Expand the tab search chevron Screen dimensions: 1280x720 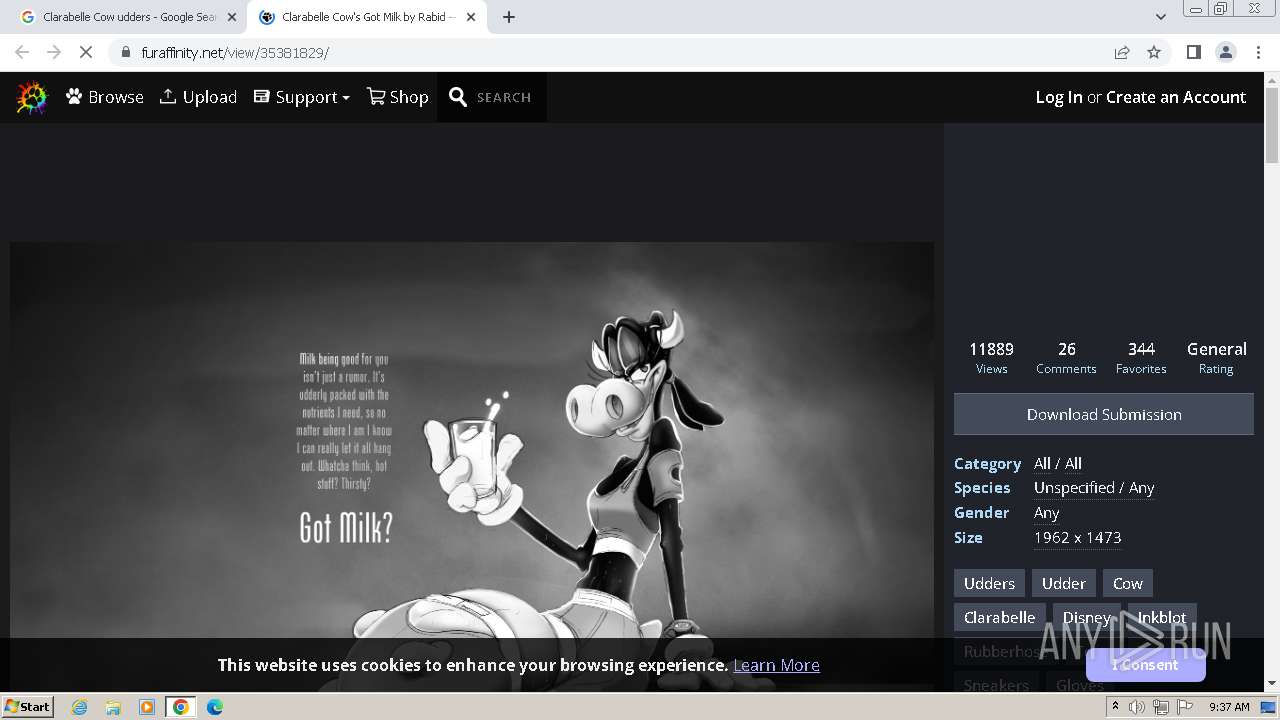1160,17
